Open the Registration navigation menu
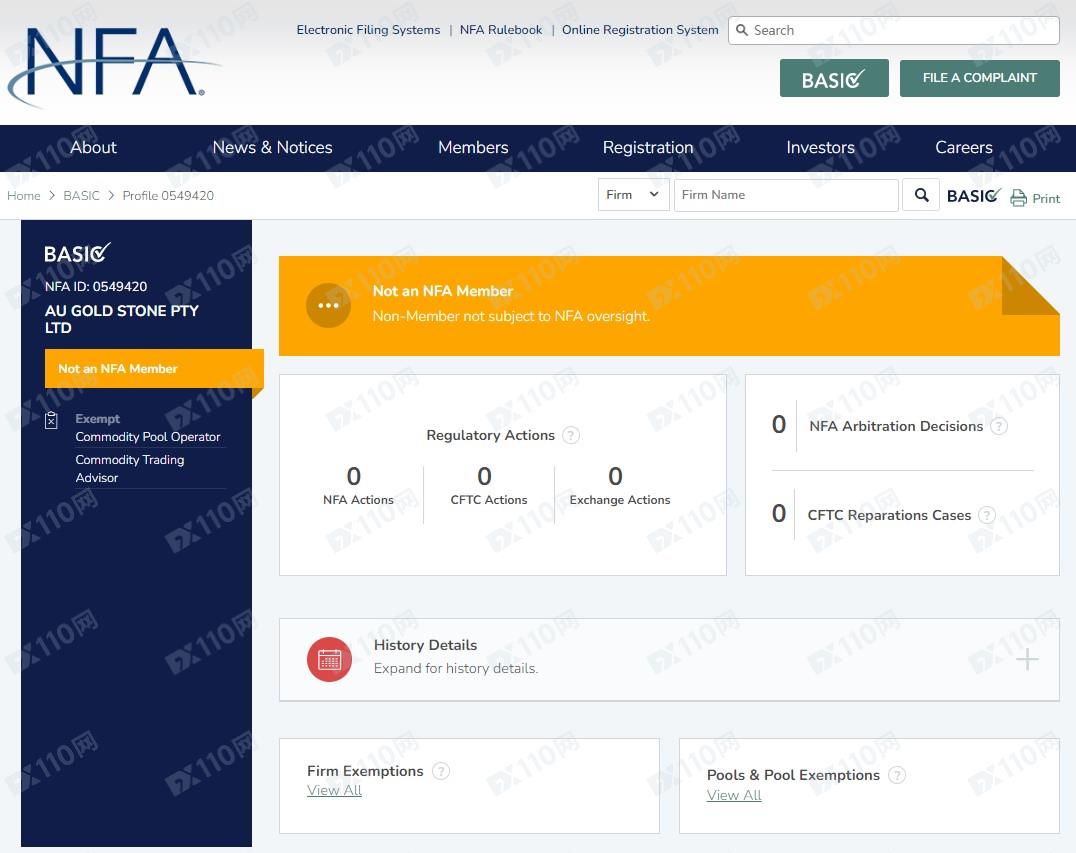1076x853 pixels. [x=647, y=147]
